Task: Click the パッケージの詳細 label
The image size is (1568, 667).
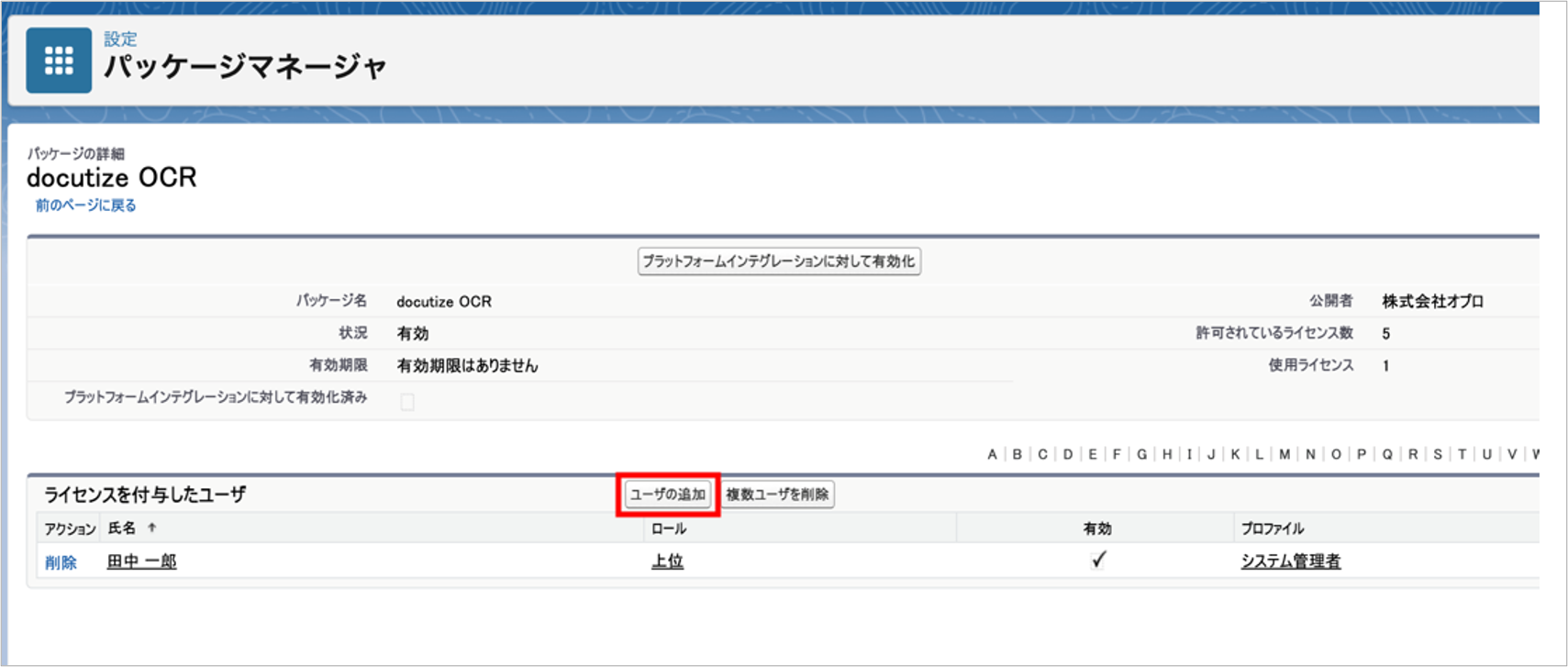Action: click(75, 153)
